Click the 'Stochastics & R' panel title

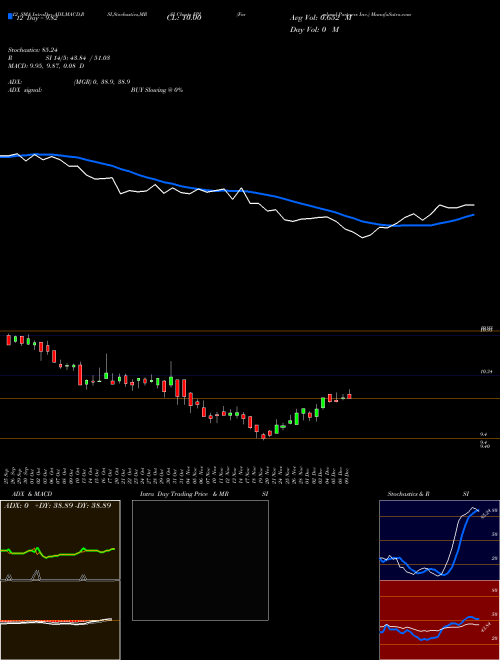coord(409,494)
